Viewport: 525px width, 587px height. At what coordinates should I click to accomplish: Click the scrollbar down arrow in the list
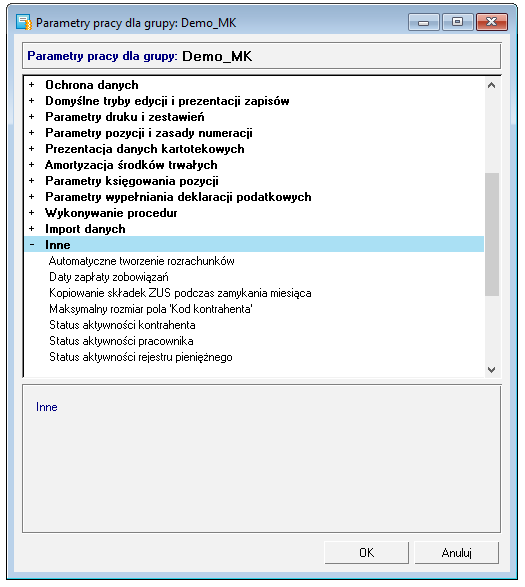coord(492,370)
